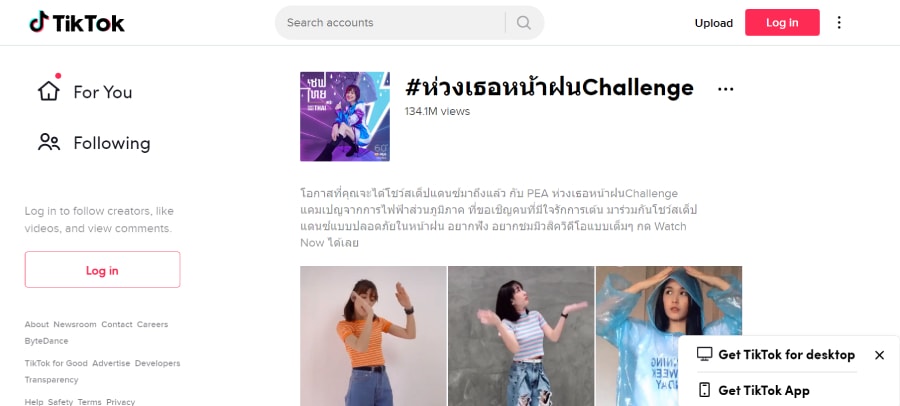Click the For You home icon
The image size is (900, 406).
coord(49,91)
